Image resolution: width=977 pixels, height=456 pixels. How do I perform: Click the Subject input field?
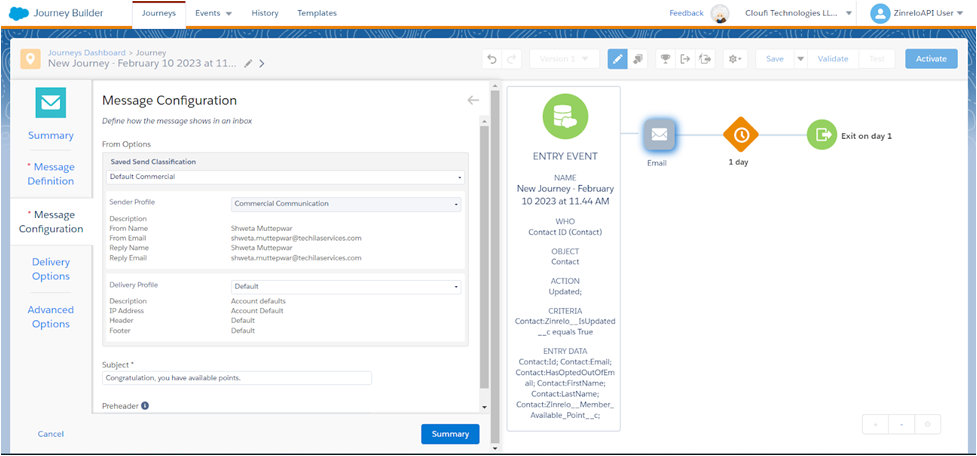click(x=237, y=378)
